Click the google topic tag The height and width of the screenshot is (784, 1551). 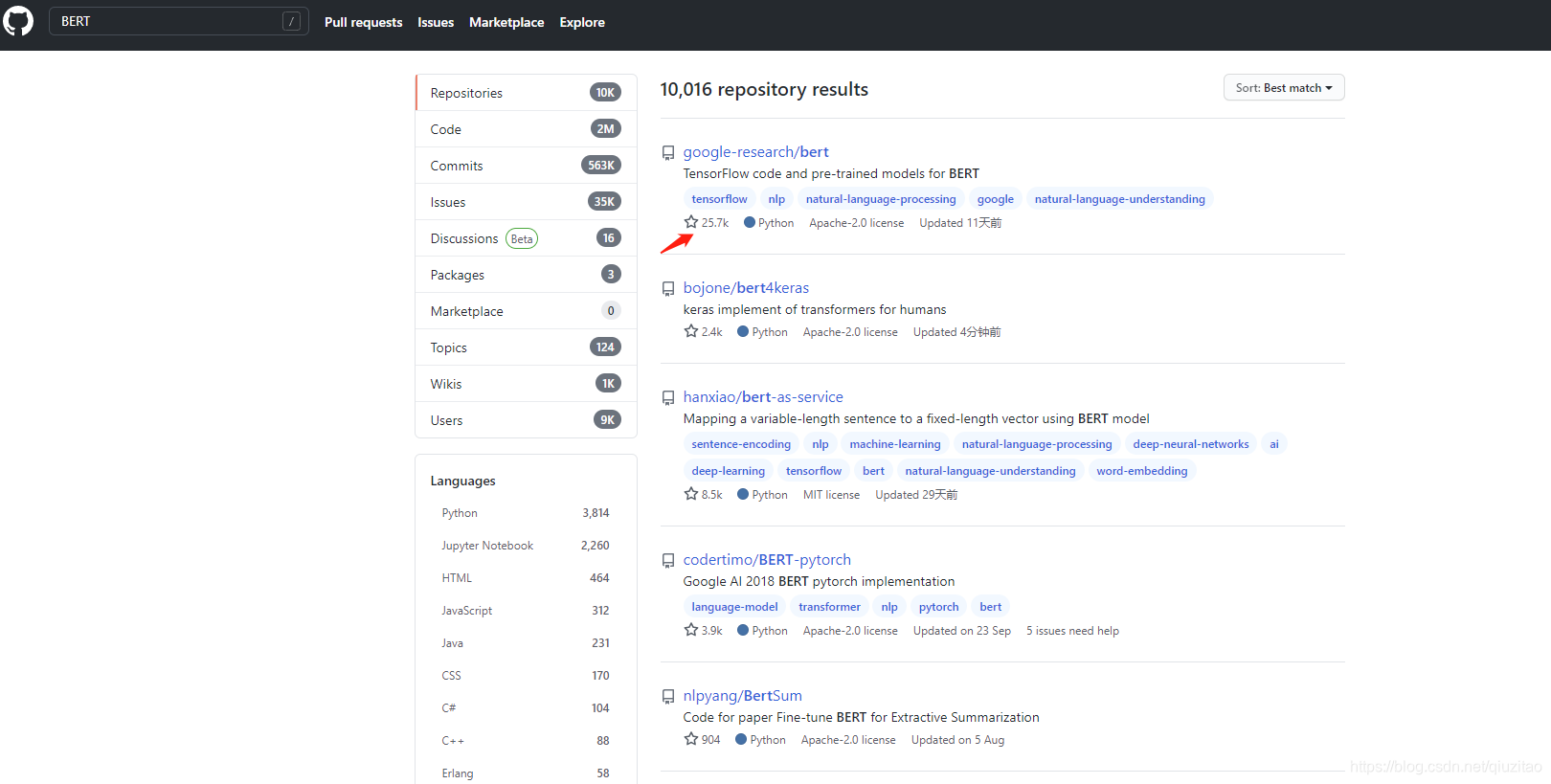[995, 199]
